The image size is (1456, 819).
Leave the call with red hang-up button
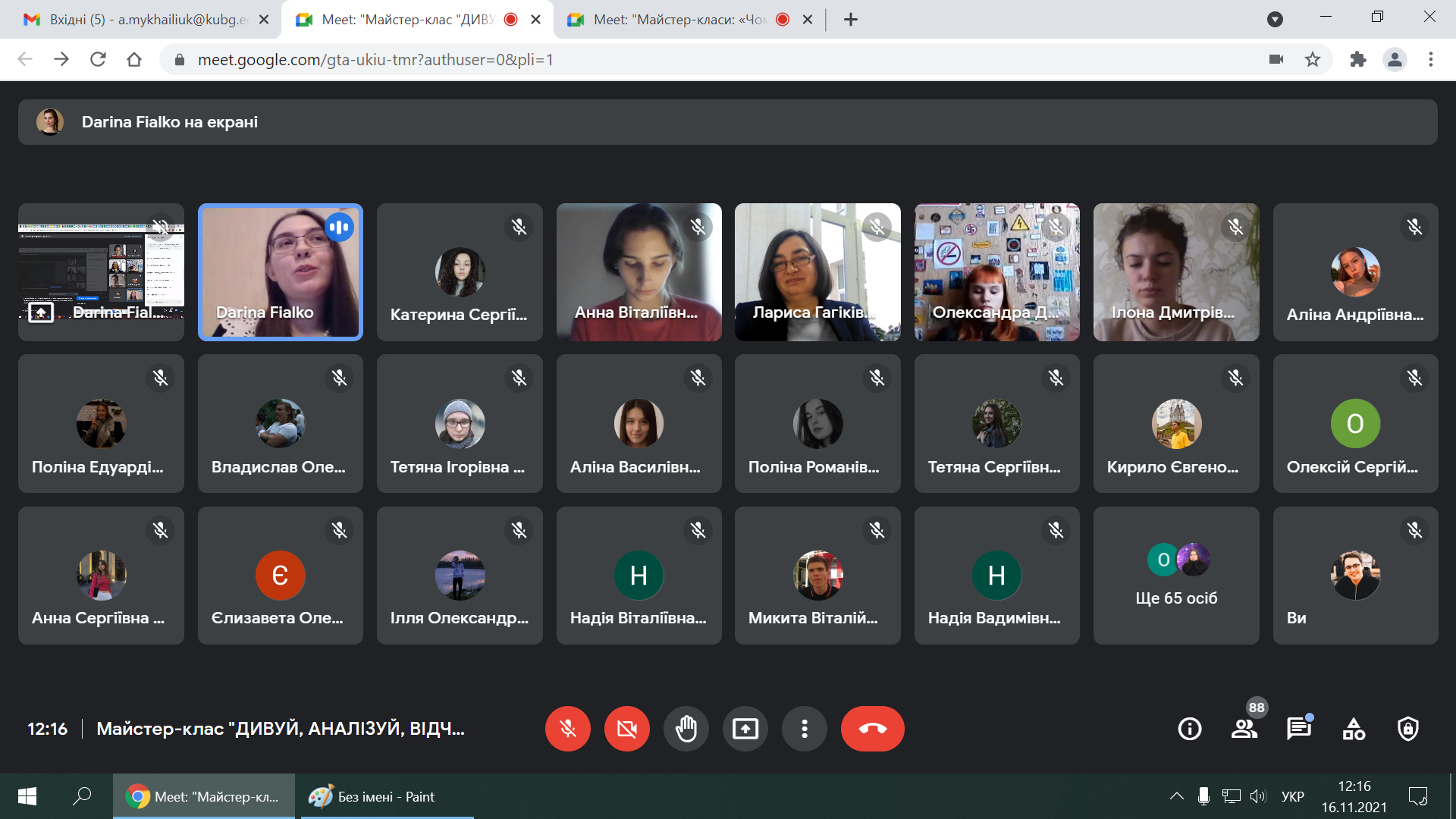pos(872,729)
